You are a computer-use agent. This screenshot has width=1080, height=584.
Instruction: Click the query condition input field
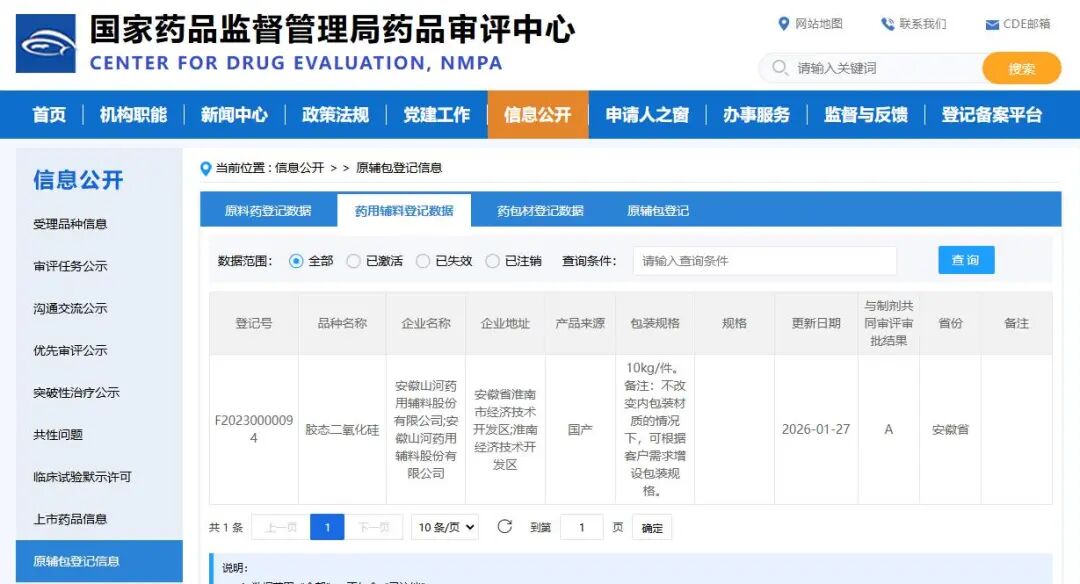[764, 261]
